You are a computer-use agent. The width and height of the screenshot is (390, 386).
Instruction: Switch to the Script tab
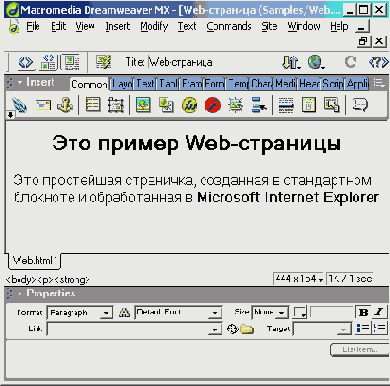point(332,84)
